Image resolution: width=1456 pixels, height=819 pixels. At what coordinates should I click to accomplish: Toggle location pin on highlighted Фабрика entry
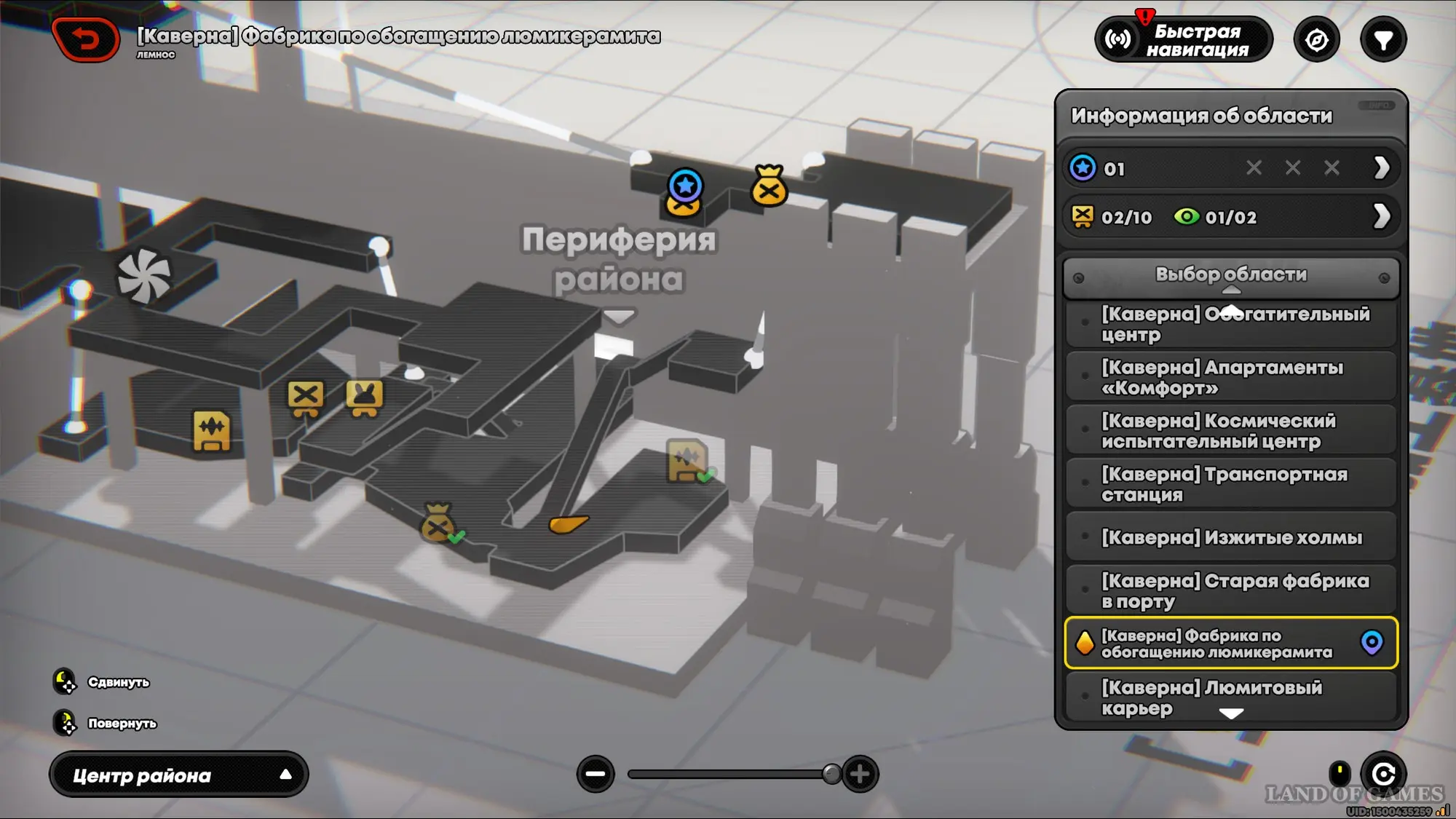[1372, 642]
